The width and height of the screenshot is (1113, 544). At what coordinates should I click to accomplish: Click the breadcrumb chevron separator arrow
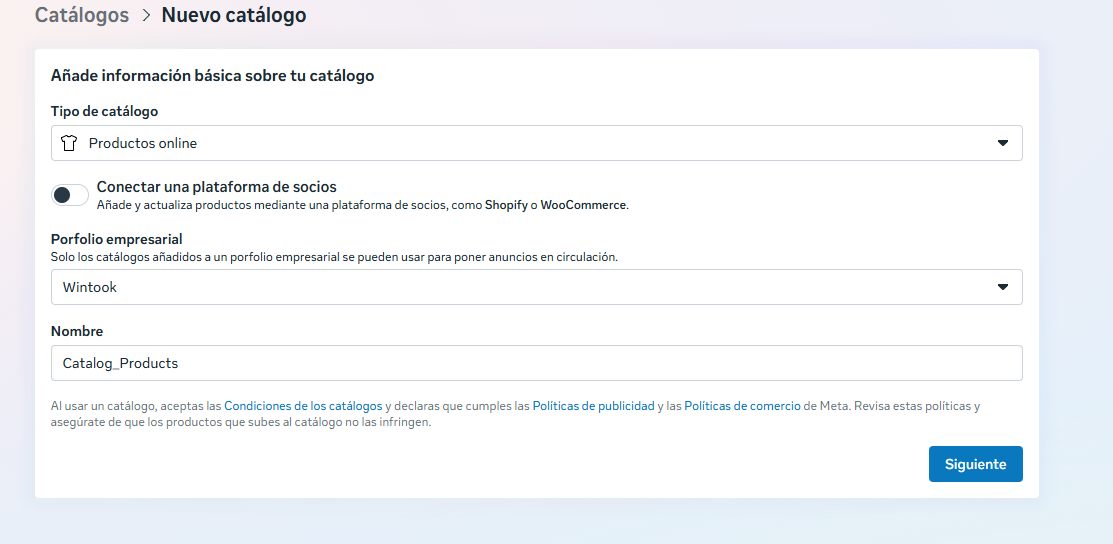(x=145, y=16)
